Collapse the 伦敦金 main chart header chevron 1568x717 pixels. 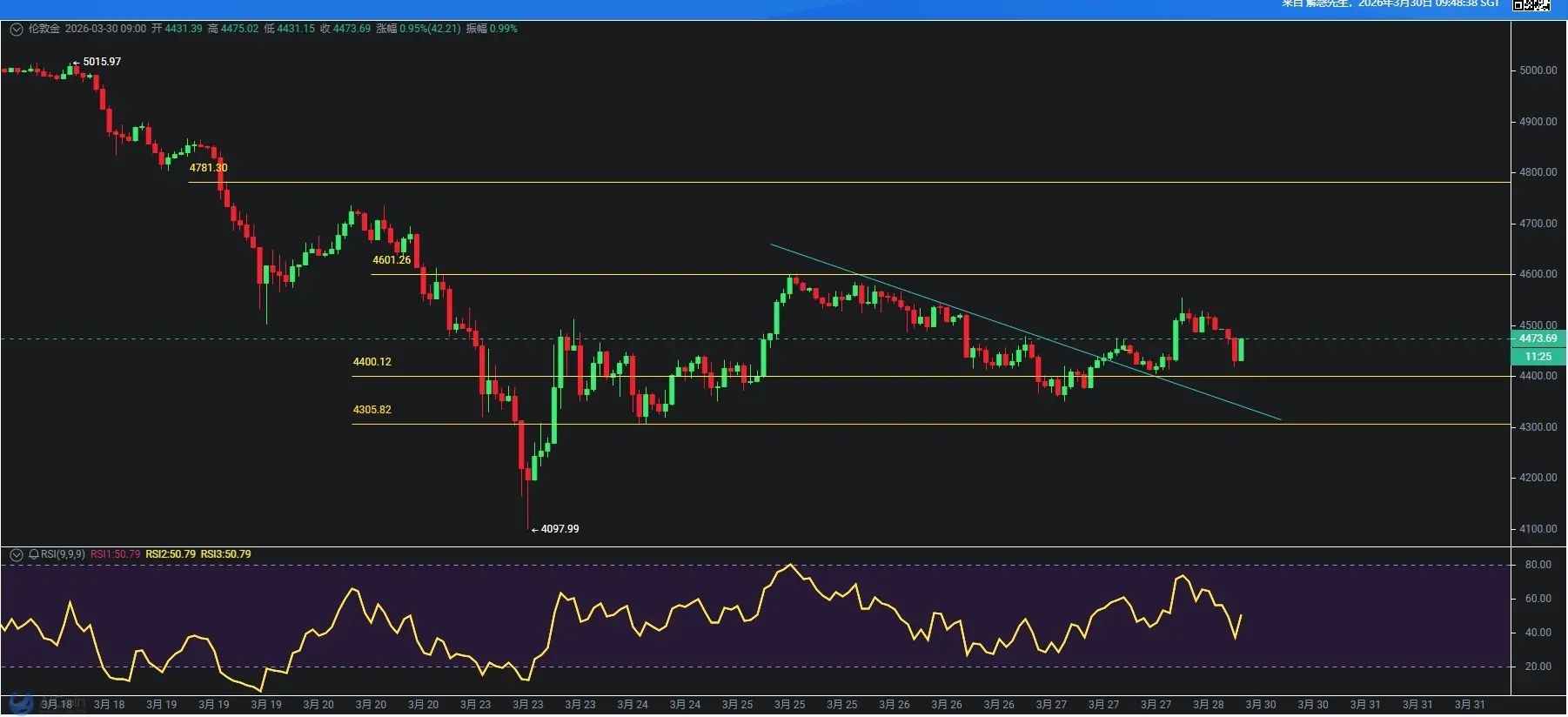click(16, 29)
